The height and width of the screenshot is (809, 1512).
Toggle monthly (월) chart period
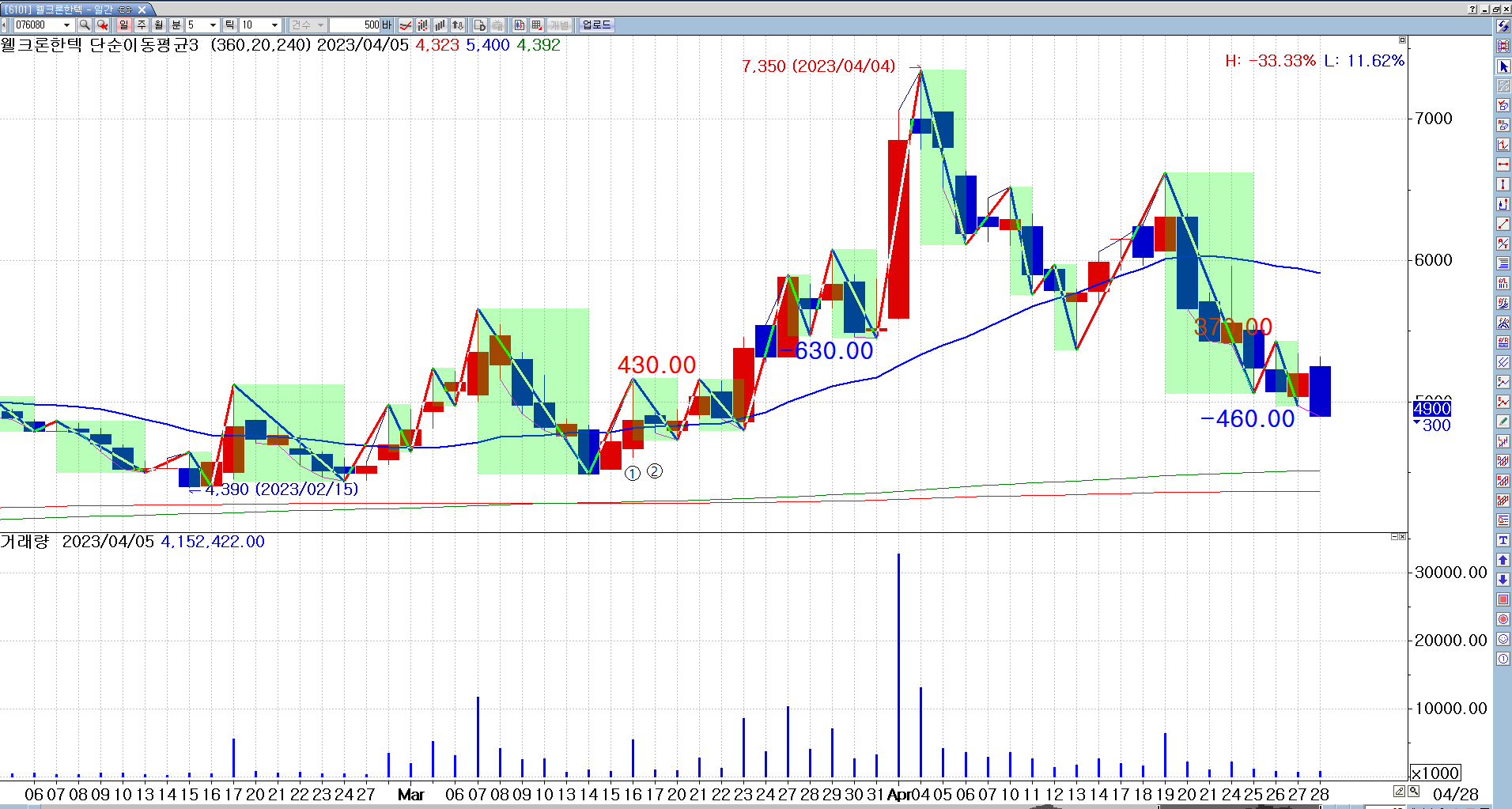point(158,25)
